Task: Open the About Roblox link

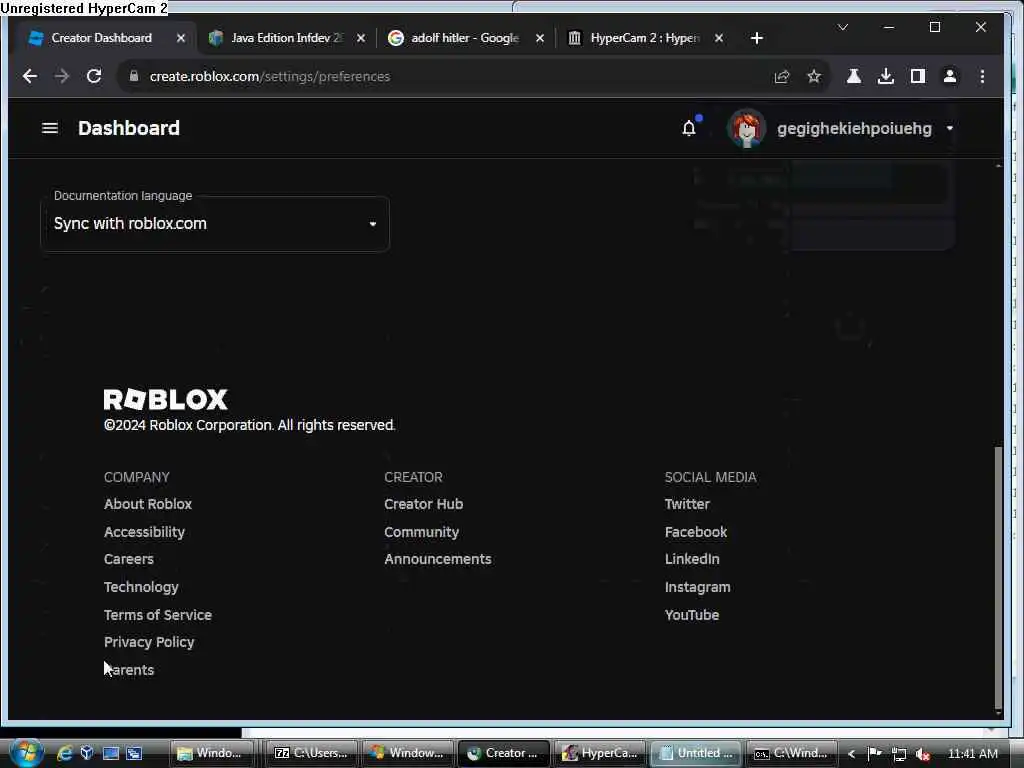Action: tap(148, 504)
